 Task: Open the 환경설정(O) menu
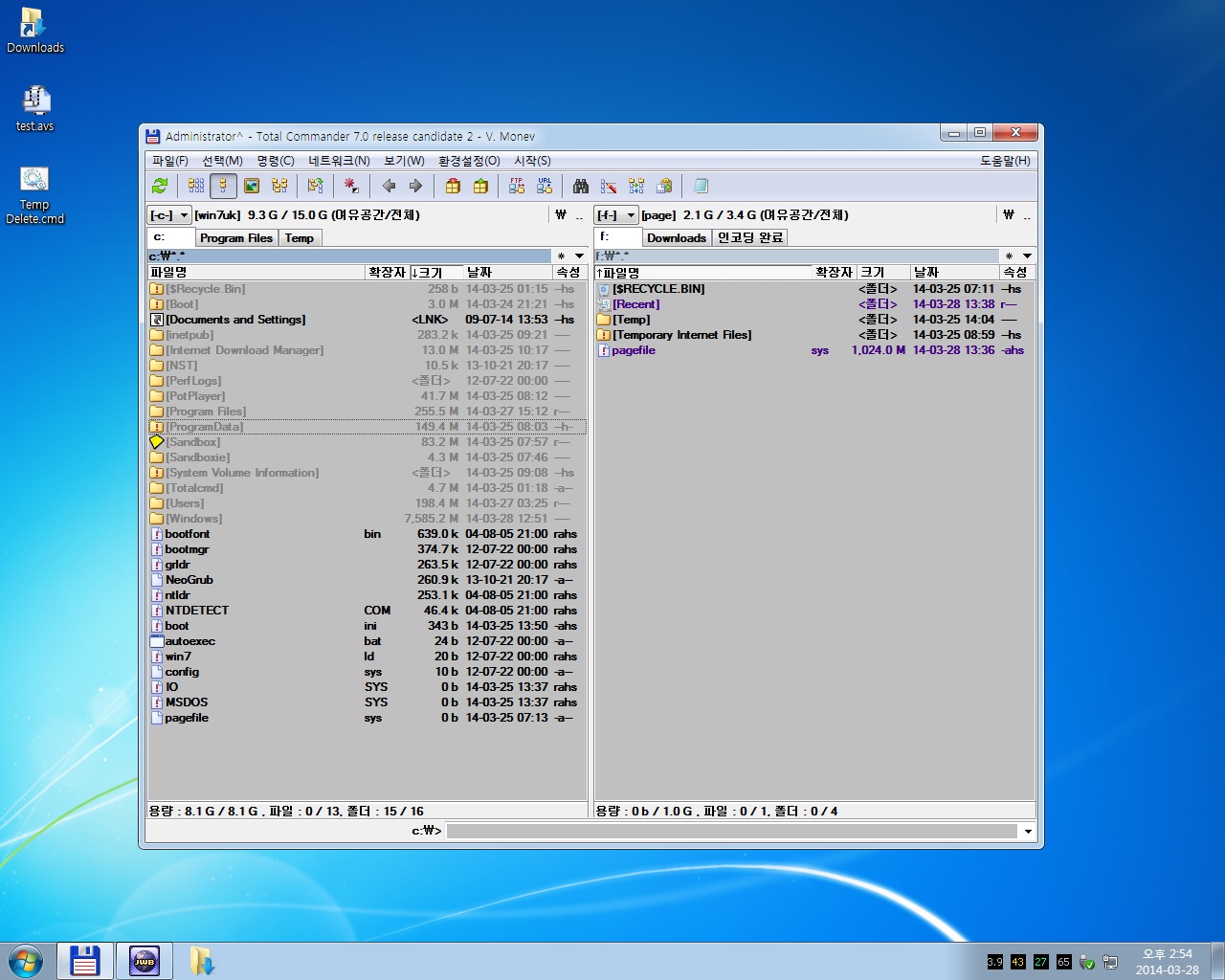tap(469, 161)
